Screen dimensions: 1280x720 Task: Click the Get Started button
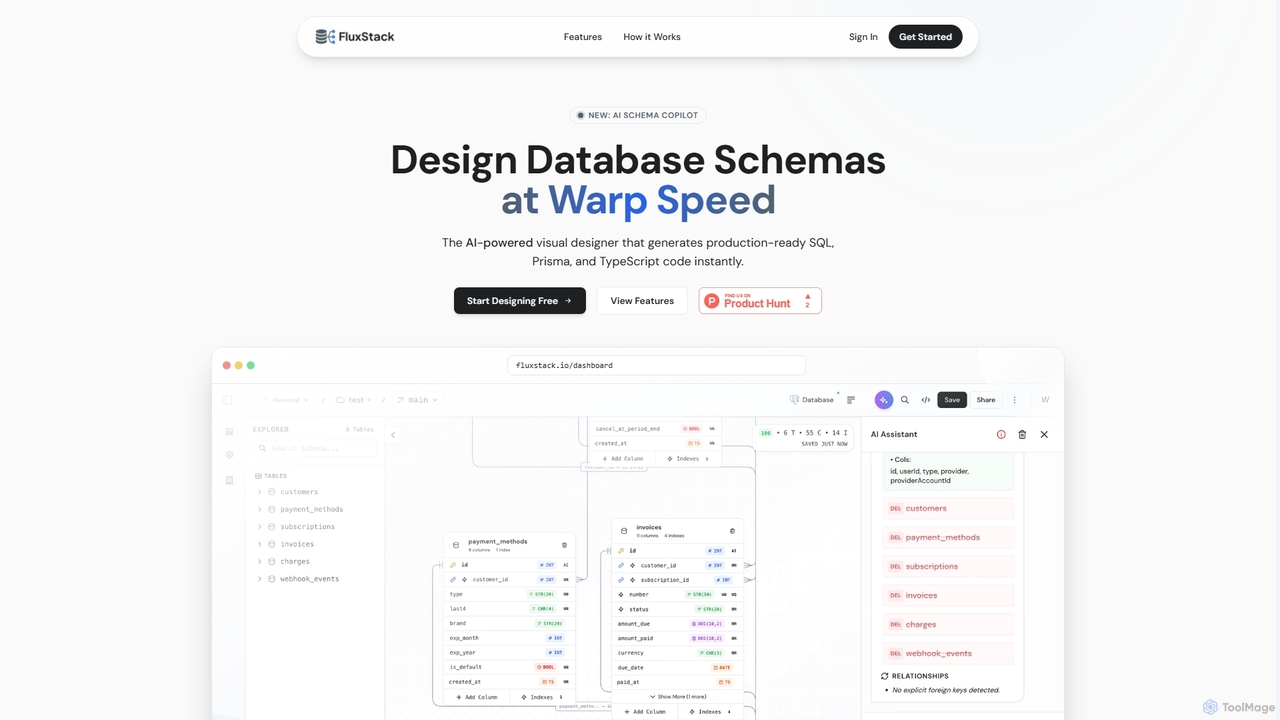click(x=925, y=37)
